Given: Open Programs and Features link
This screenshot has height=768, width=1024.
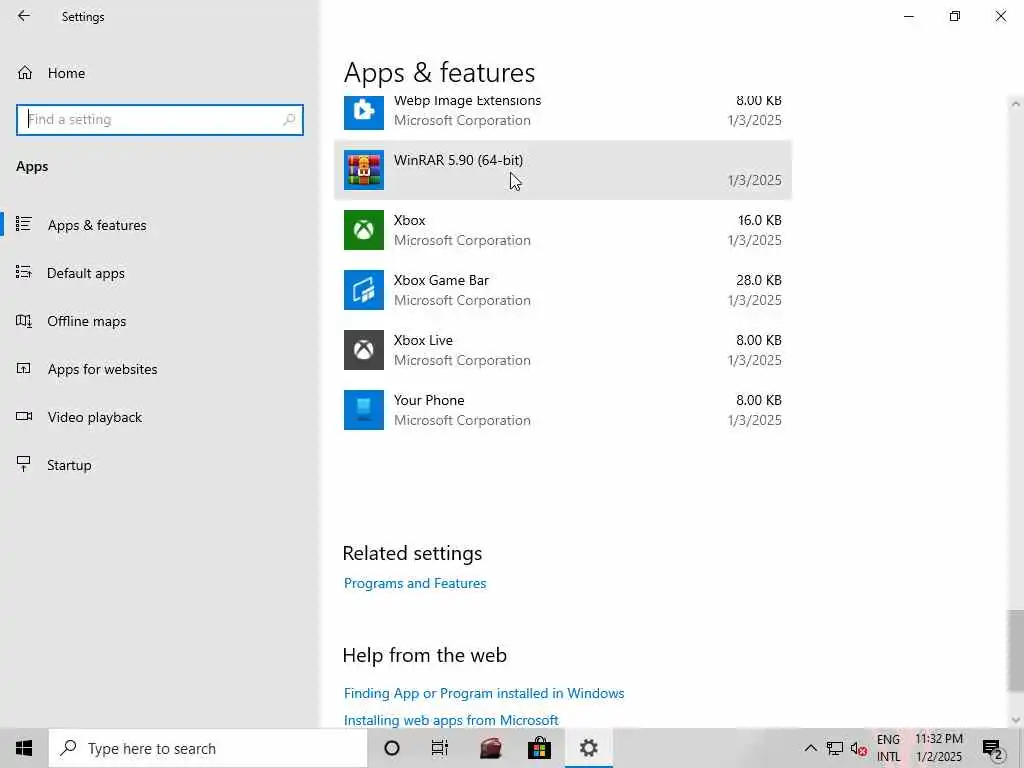Looking at the screenshot, I should tap(415, 583).
